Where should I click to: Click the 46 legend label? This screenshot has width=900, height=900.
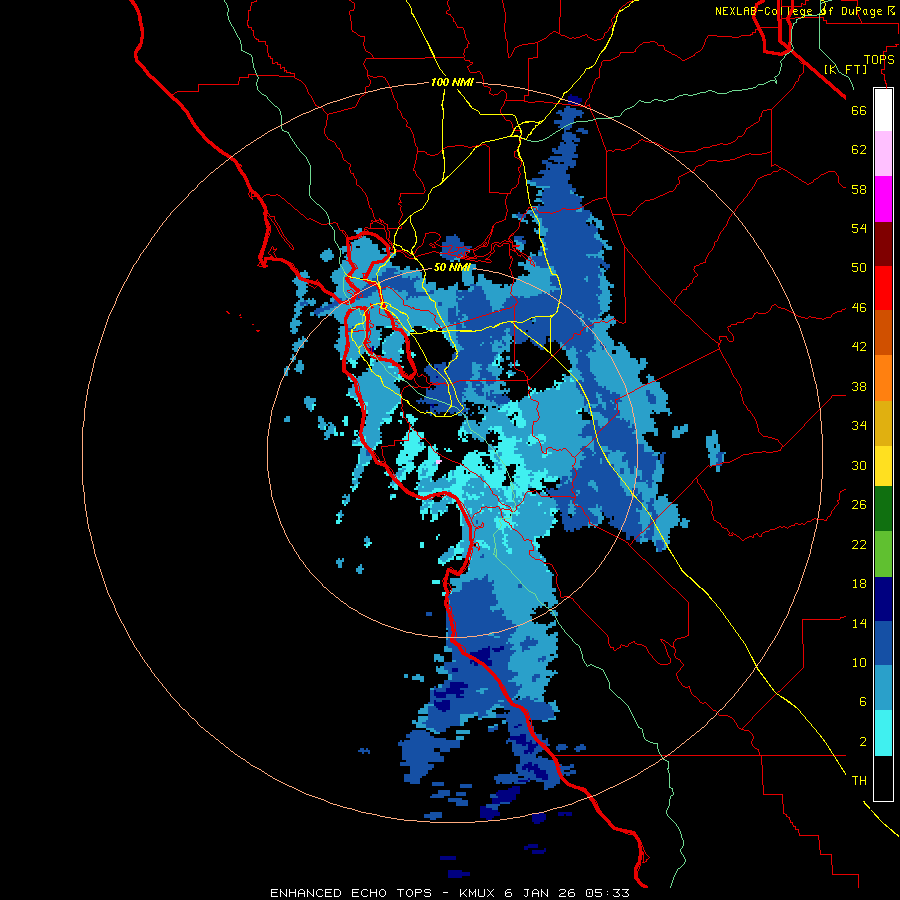[859, 308]
